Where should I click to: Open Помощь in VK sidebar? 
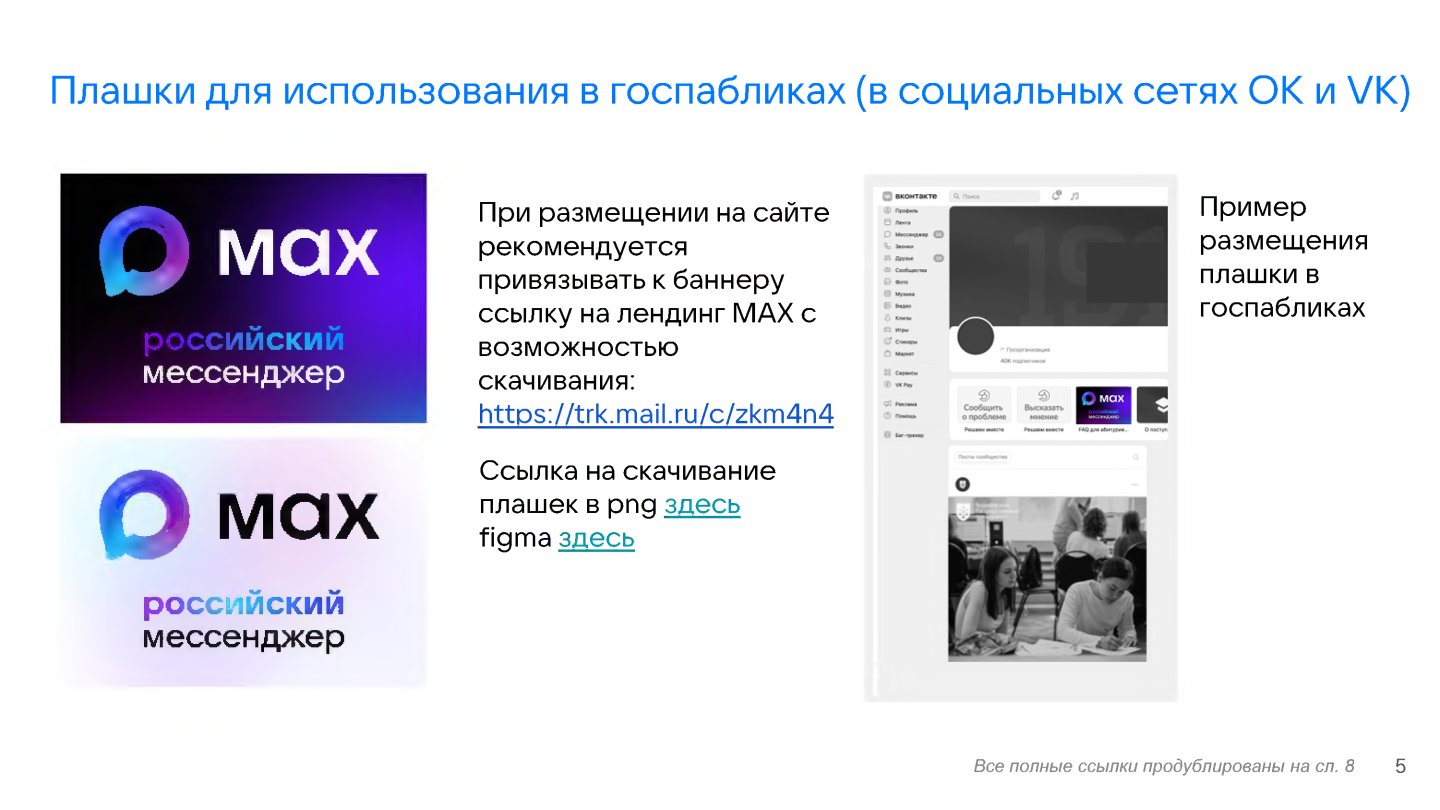coord(900,415)
